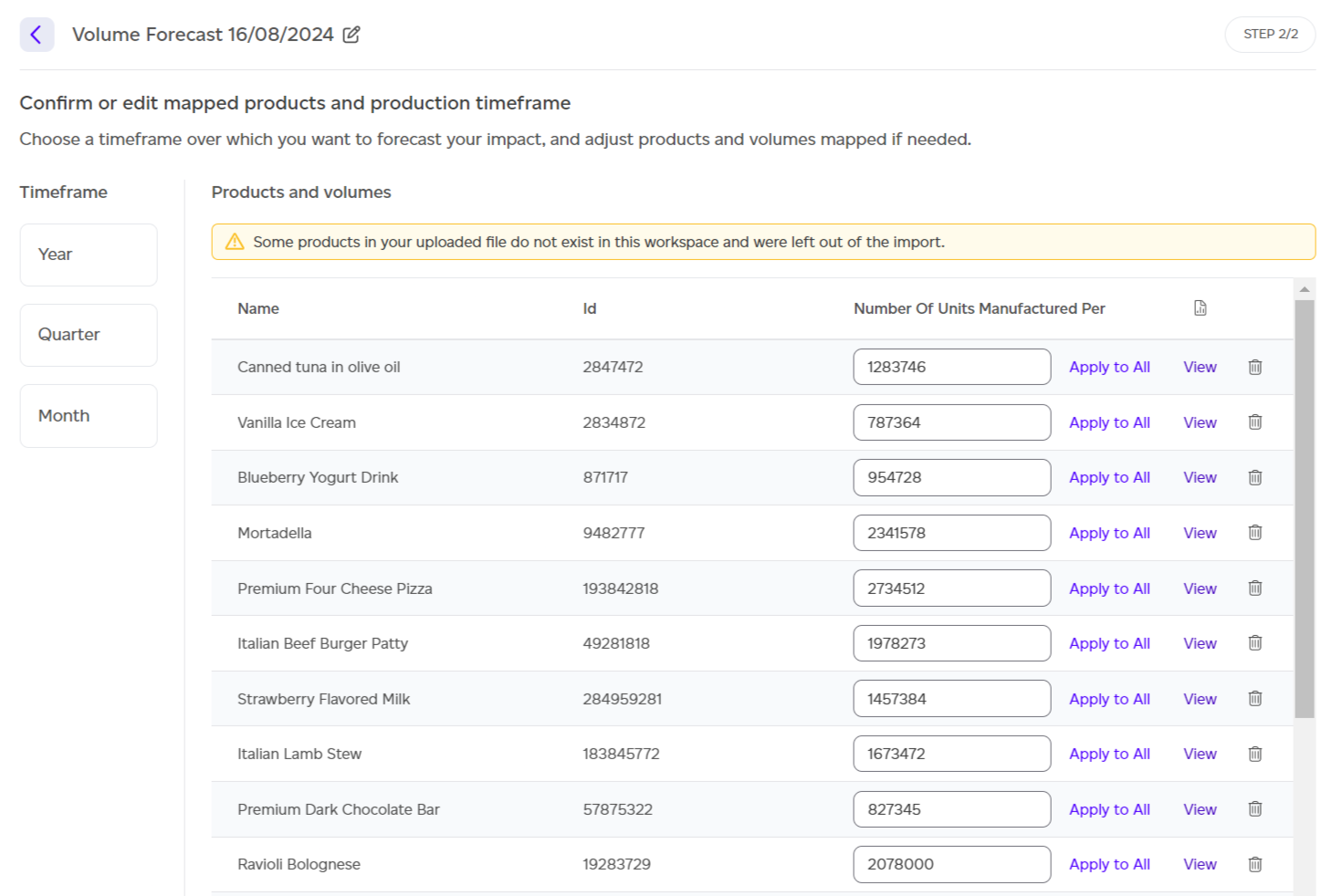Select the Month timeframe option

[89, 416]
